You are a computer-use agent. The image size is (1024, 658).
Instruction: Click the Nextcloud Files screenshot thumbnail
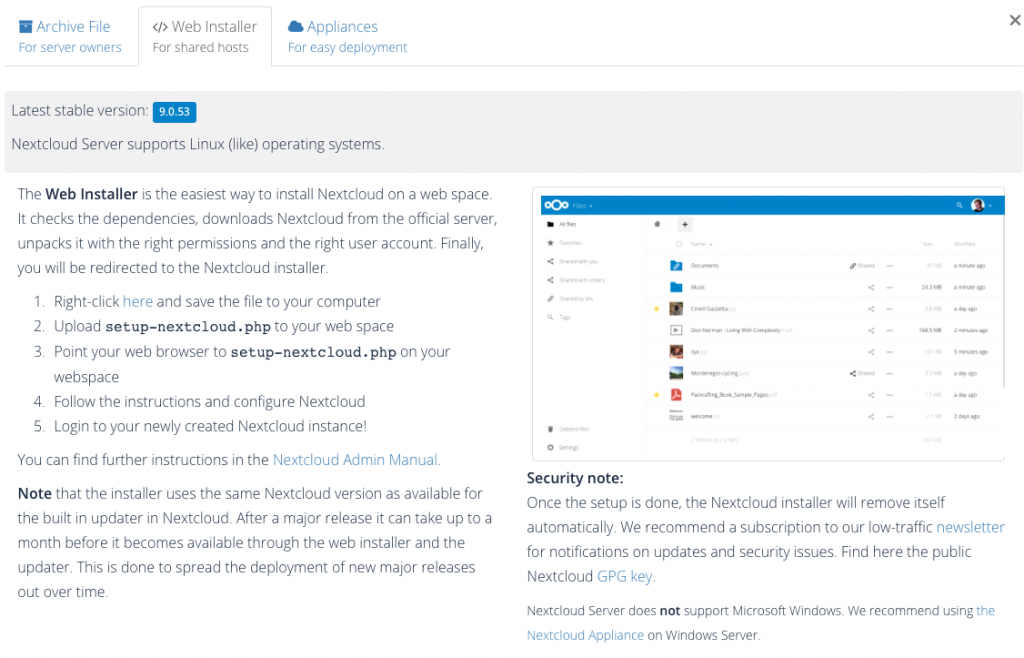(768, 324)
